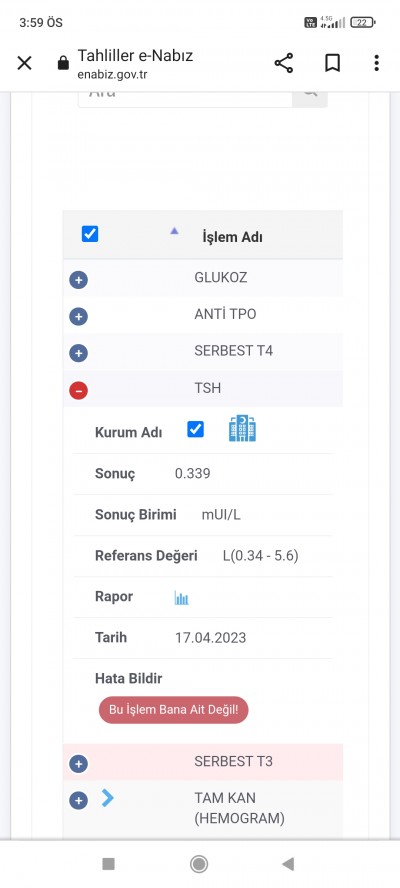Image resolution: width=400 pixels, height=888 pixels.
Task: Tap the Android back navigation triangle
Action: [288, 864]
